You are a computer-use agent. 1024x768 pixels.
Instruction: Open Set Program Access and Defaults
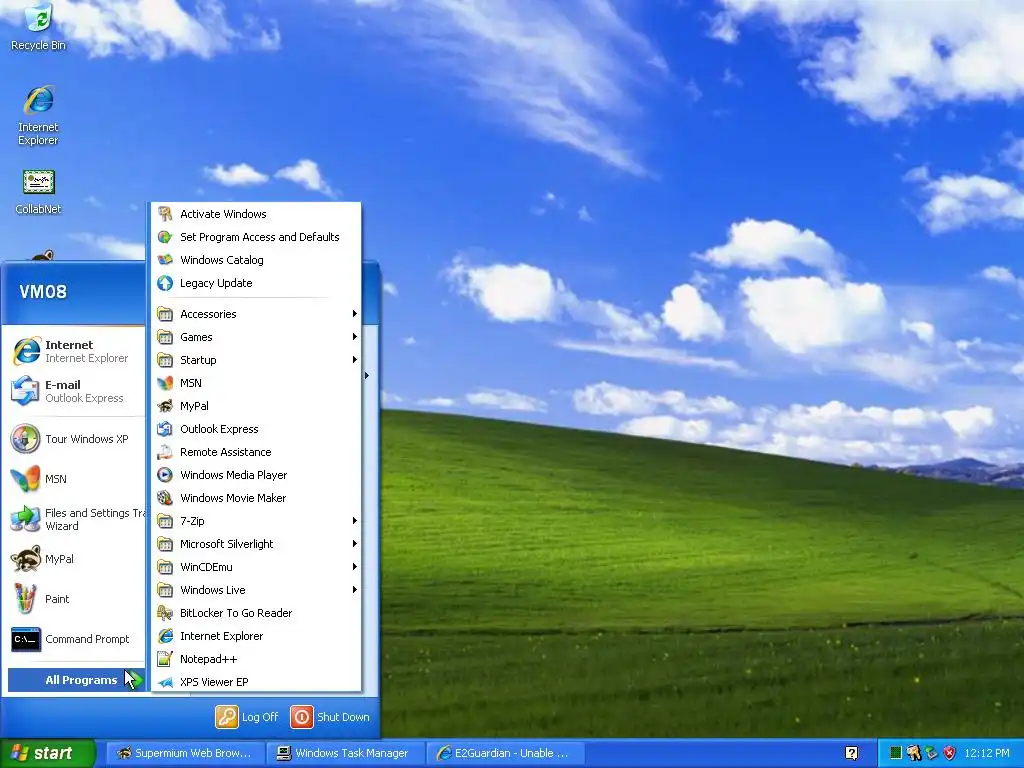[x=256, y=237]
